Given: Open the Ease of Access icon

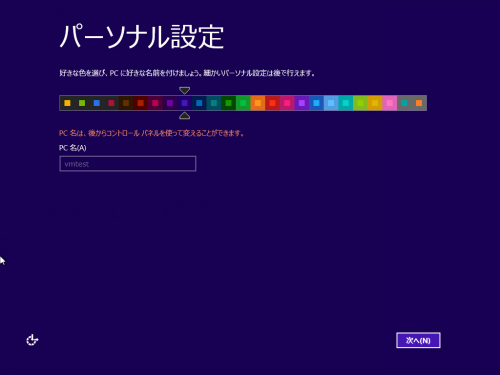Looking at the screenshot, I should pos(32,340).
